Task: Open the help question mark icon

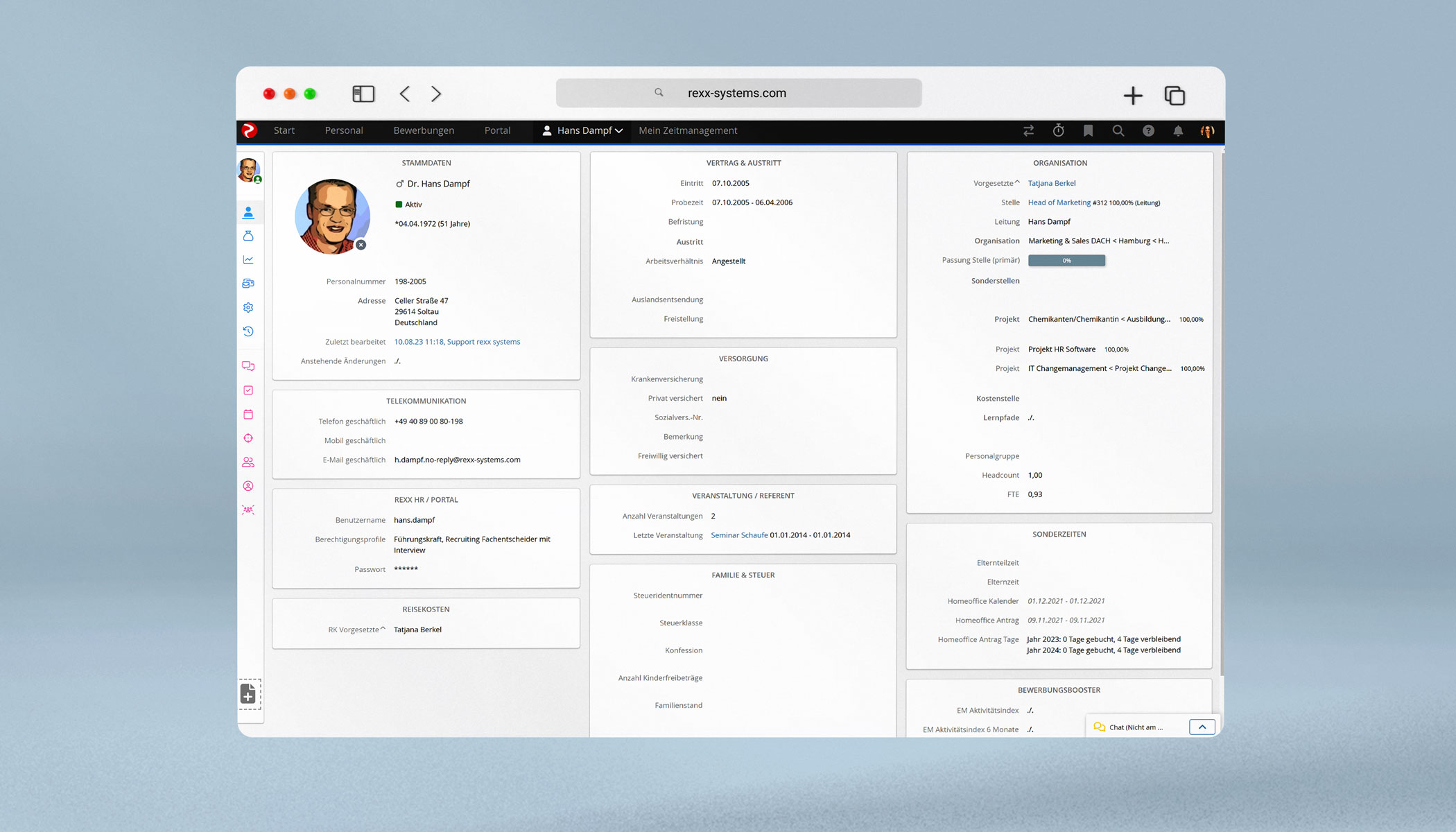Action: click(1148, 130)
